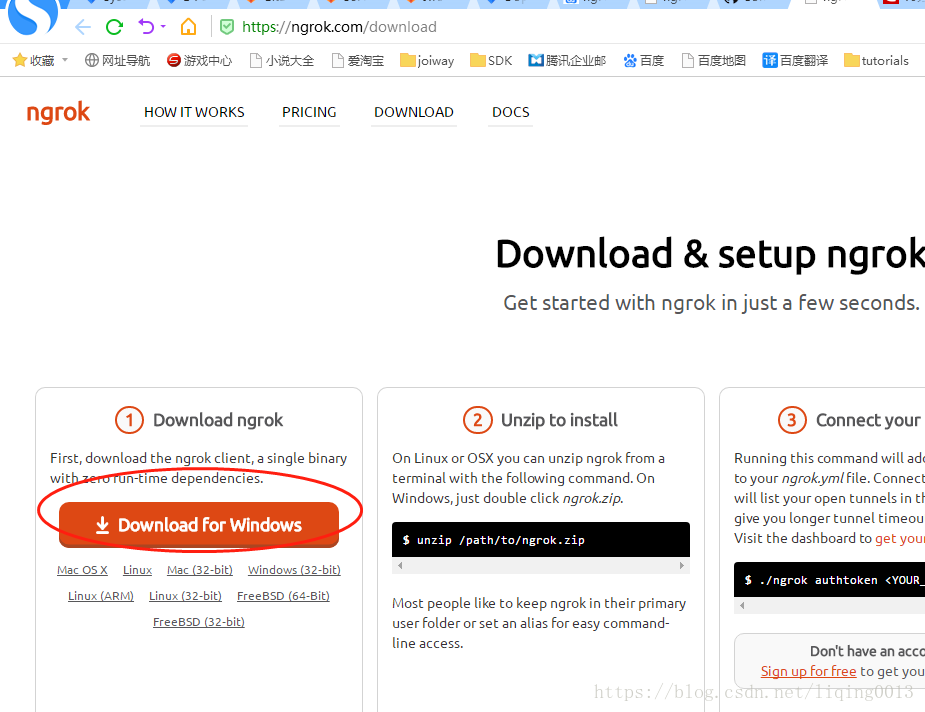Click the ngrok logo
This screenshot has width=925, height=712.
coord(58,112)
